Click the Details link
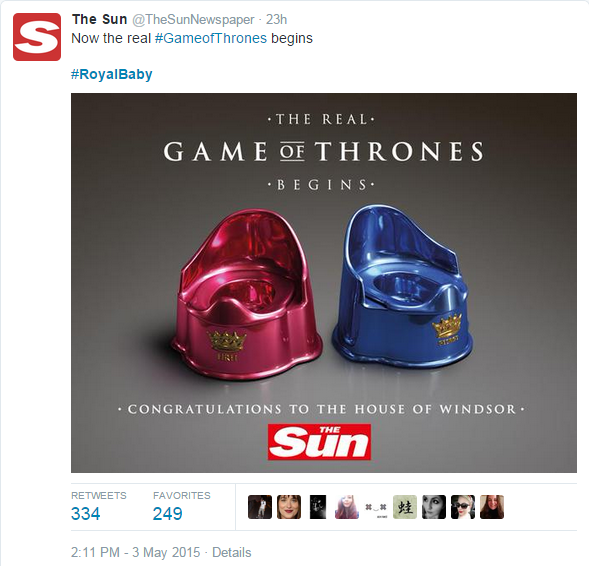 (232, 552)
